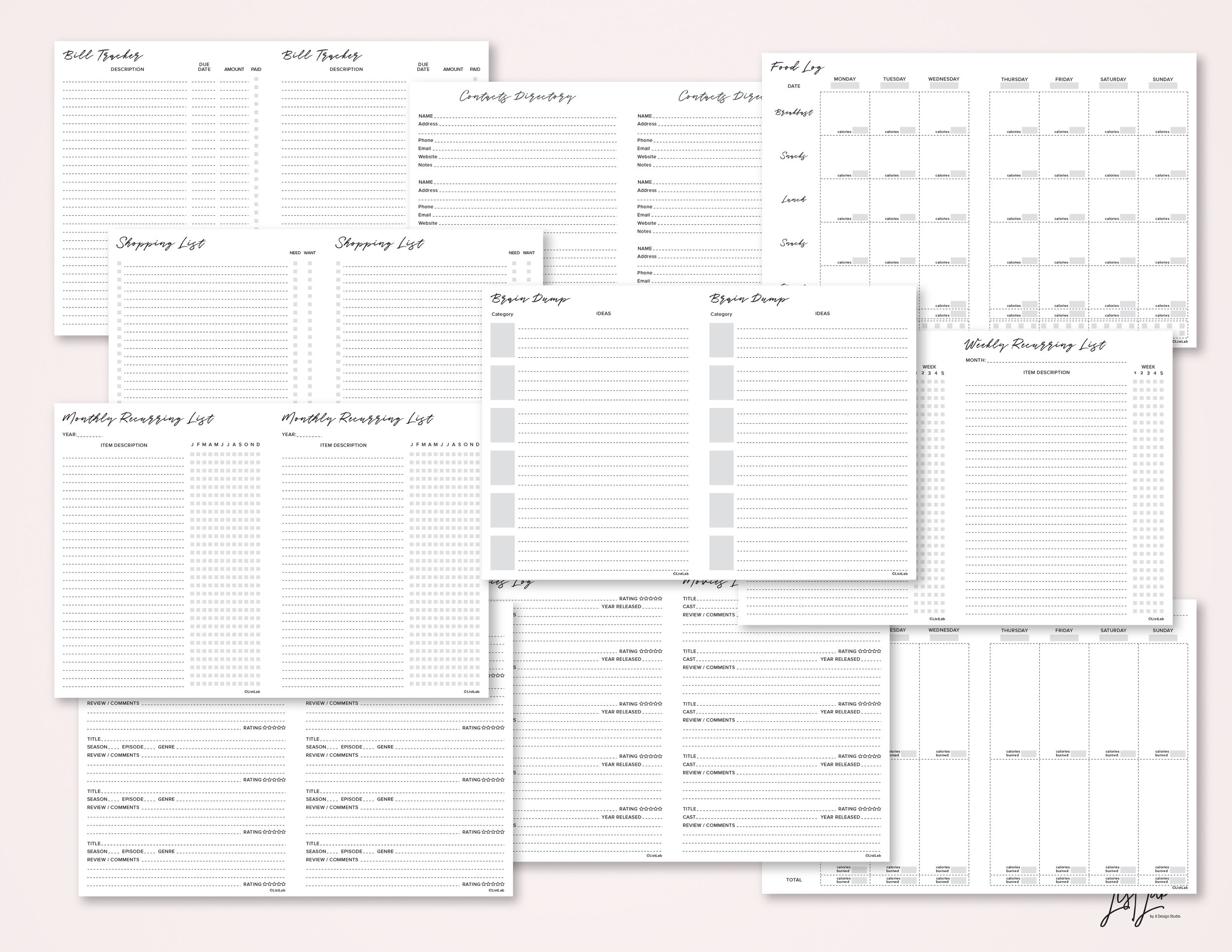1232x952 pixels.
Task: Click WEEK header above 1–5 on Weekly Recurring List
Action: click(1148, 367)
